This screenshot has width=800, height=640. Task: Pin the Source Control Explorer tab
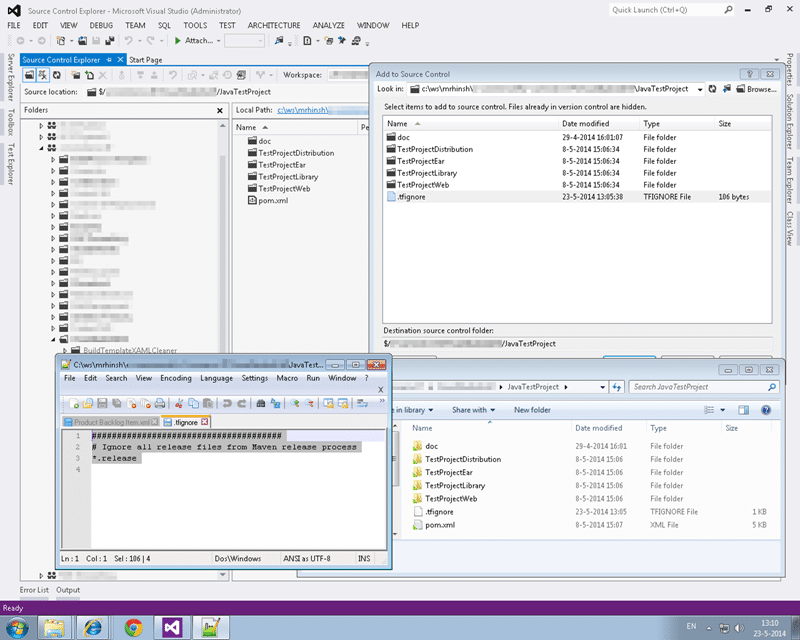click(109, 60)
